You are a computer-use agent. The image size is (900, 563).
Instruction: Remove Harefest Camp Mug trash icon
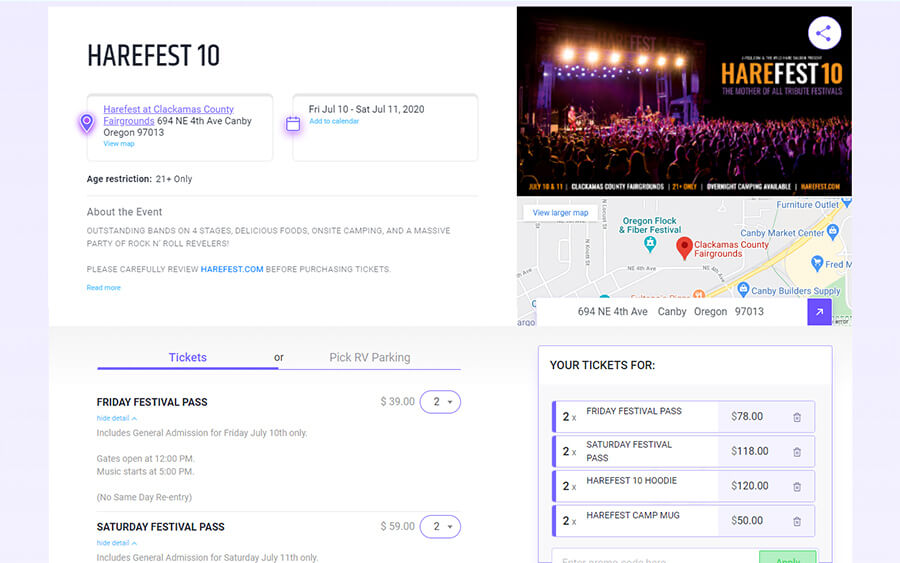click(797, 522)
